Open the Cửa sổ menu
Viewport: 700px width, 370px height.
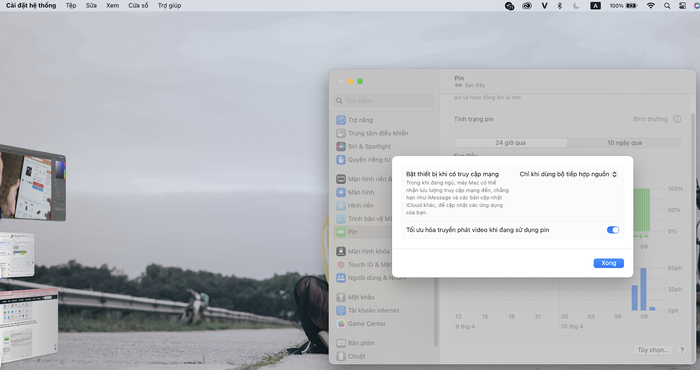coord(138,5)
